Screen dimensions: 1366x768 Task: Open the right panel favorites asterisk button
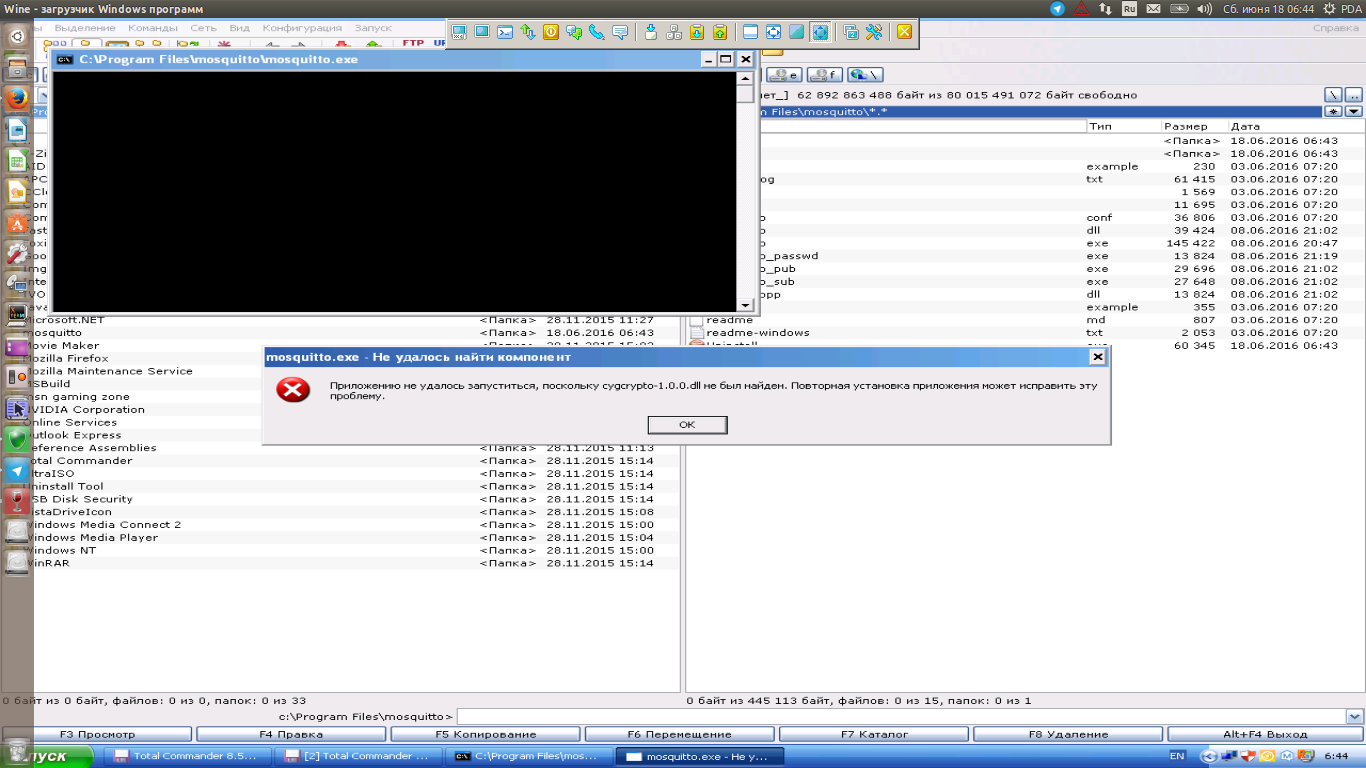pyautogui.click(x=1333, y=111)
